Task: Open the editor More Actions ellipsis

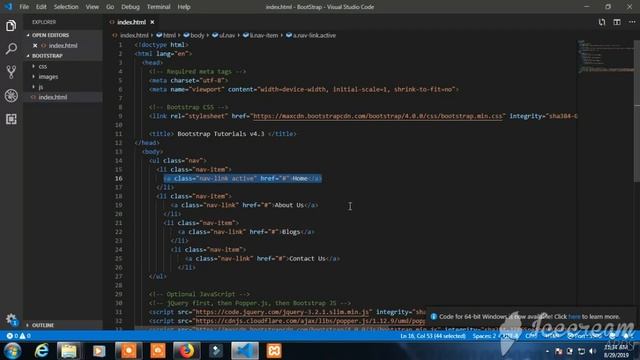Action: [x=632, y=22]
